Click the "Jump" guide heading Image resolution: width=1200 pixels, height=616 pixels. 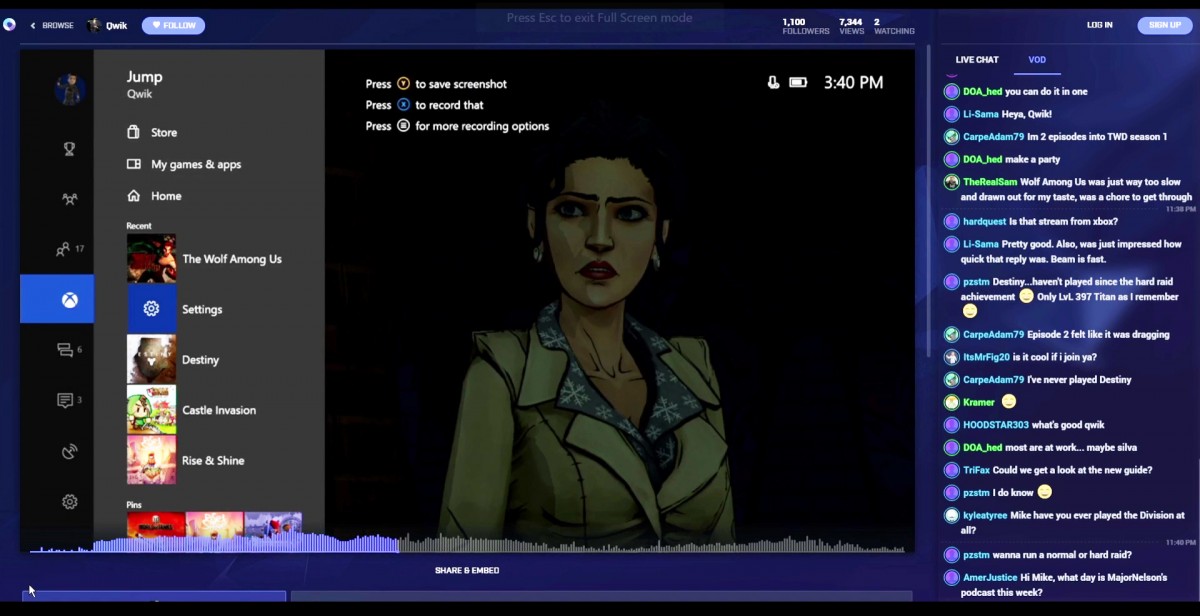point(144,77)
